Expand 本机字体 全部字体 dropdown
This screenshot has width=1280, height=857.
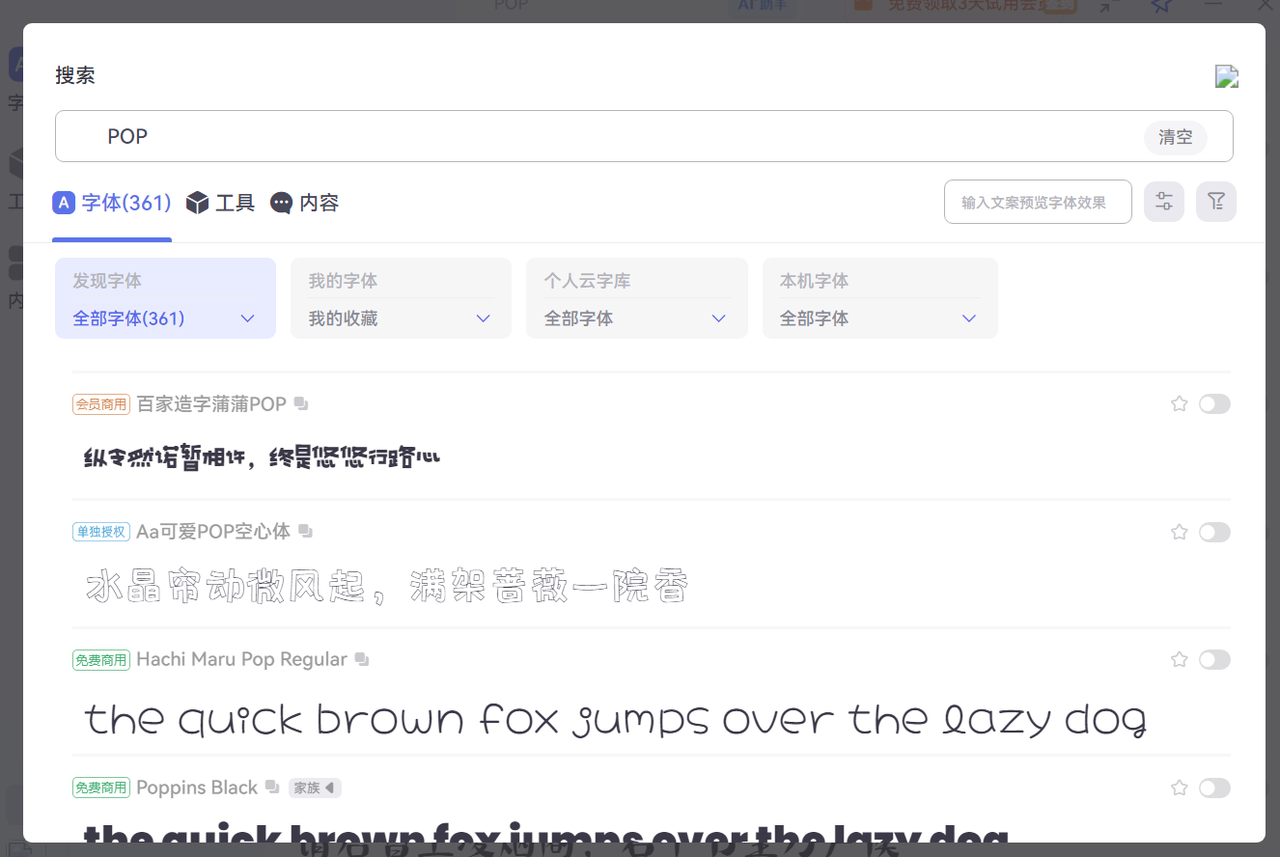tap(879, 318)
